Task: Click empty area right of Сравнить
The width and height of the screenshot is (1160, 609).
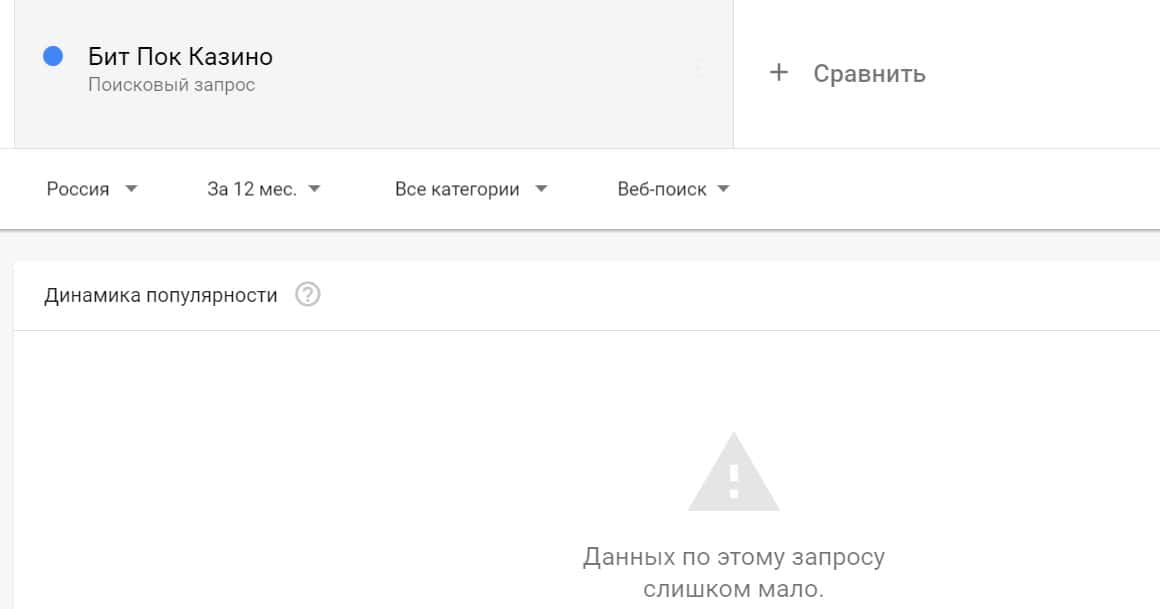Action: (1050, 74)
